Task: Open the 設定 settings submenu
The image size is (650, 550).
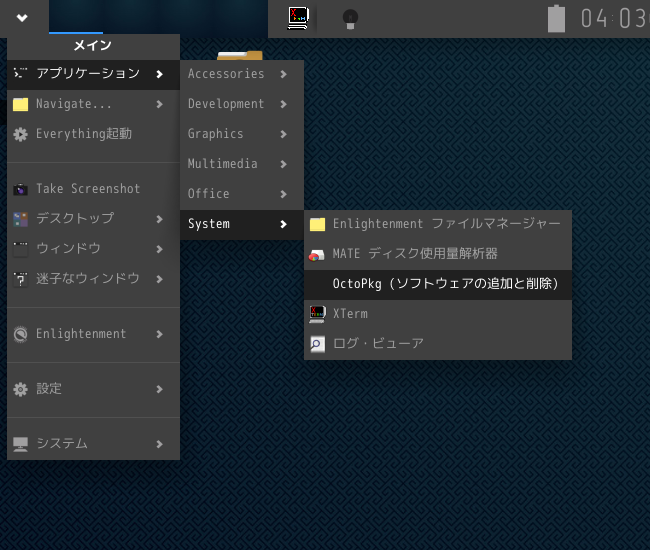Action: (93, 389)
